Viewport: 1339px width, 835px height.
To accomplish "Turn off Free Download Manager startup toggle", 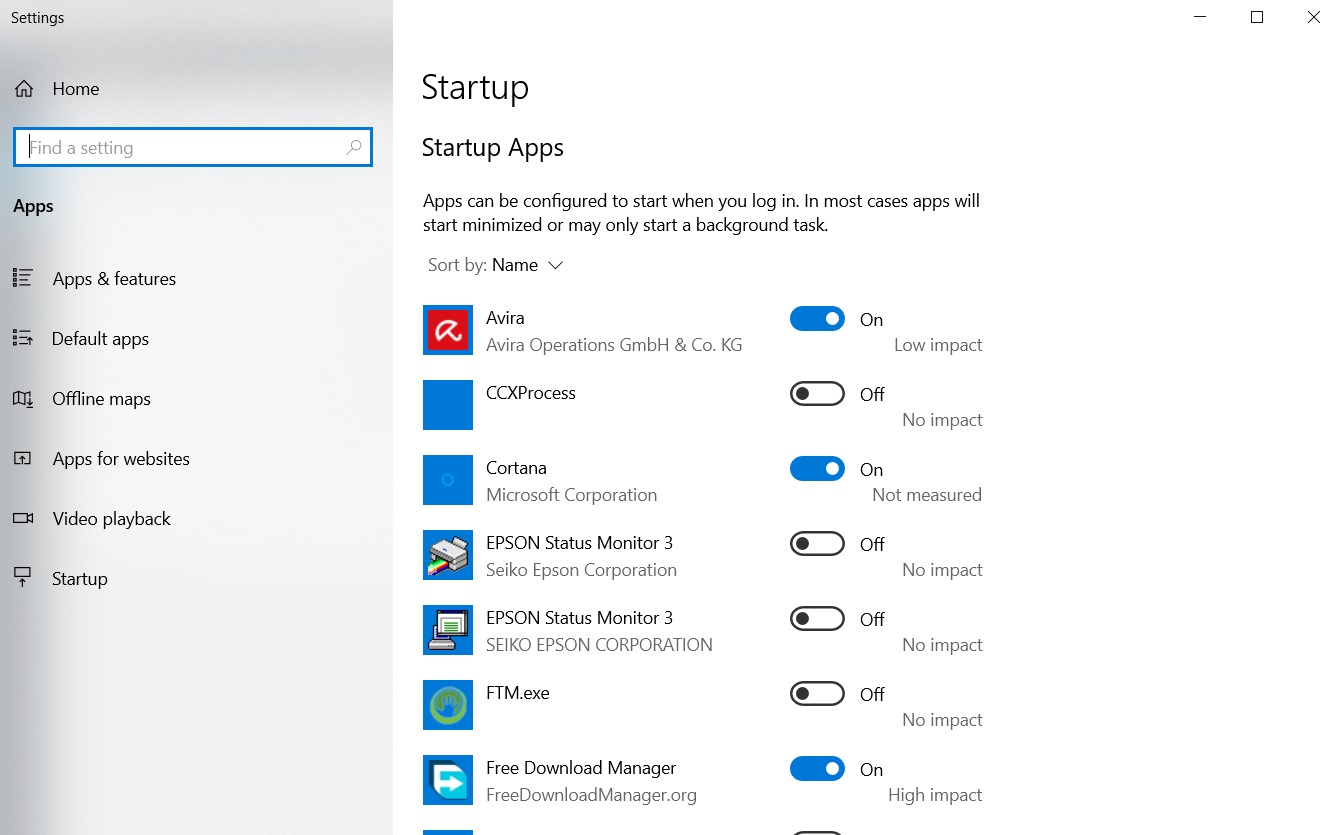I will pos(817,769).
